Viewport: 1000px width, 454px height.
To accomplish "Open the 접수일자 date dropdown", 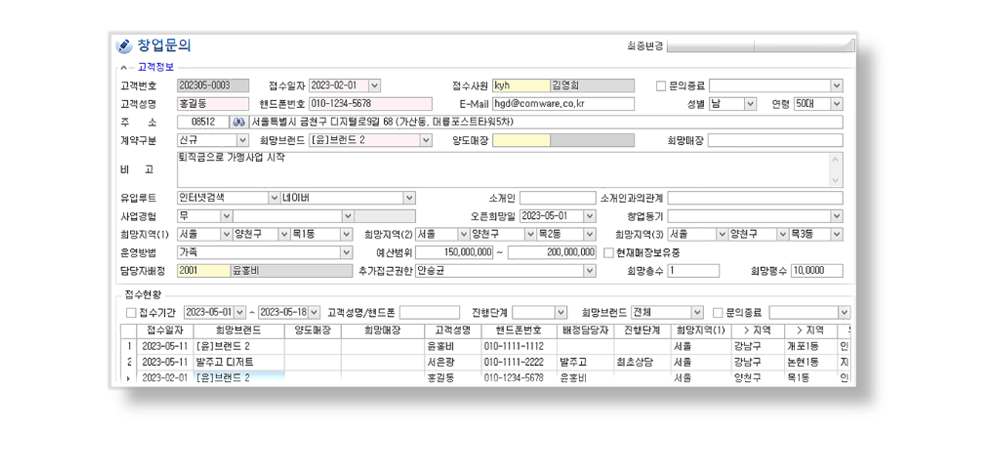I will [x=374, y=85].
